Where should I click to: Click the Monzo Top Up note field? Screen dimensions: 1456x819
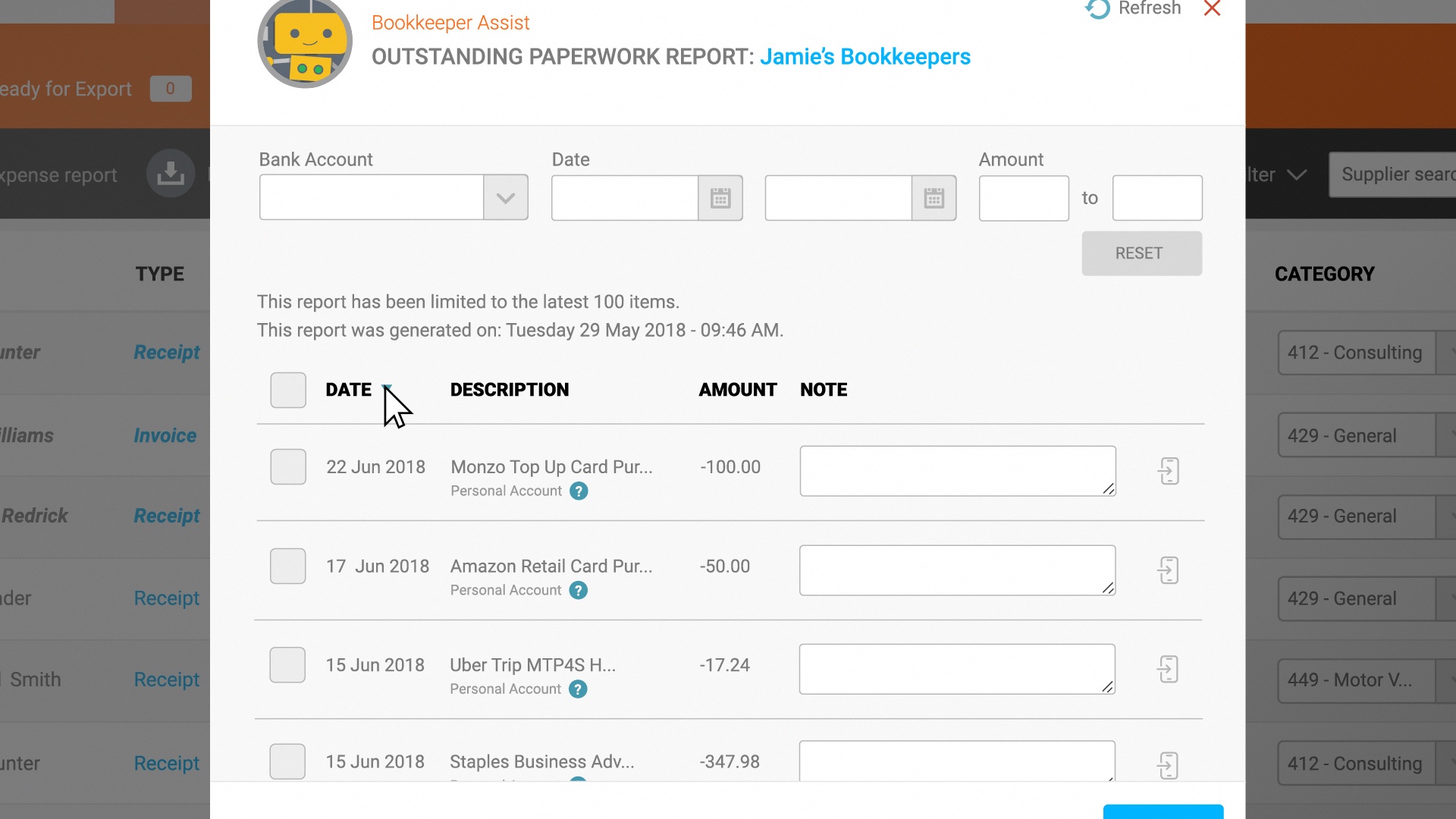tap(957, 471)
